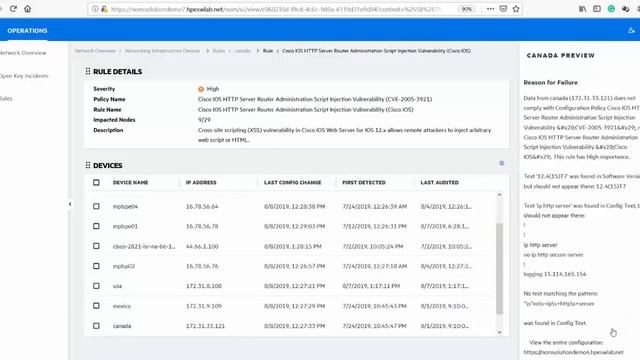Collapse the left sidebar with the arrow
The image size is (640, 360).
tap(70, 204)
